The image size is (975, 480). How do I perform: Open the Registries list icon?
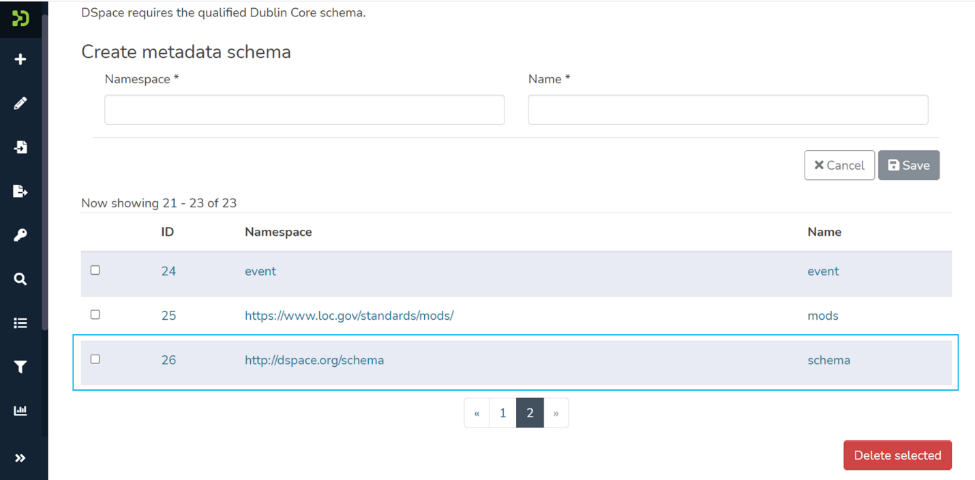point(20,323)
